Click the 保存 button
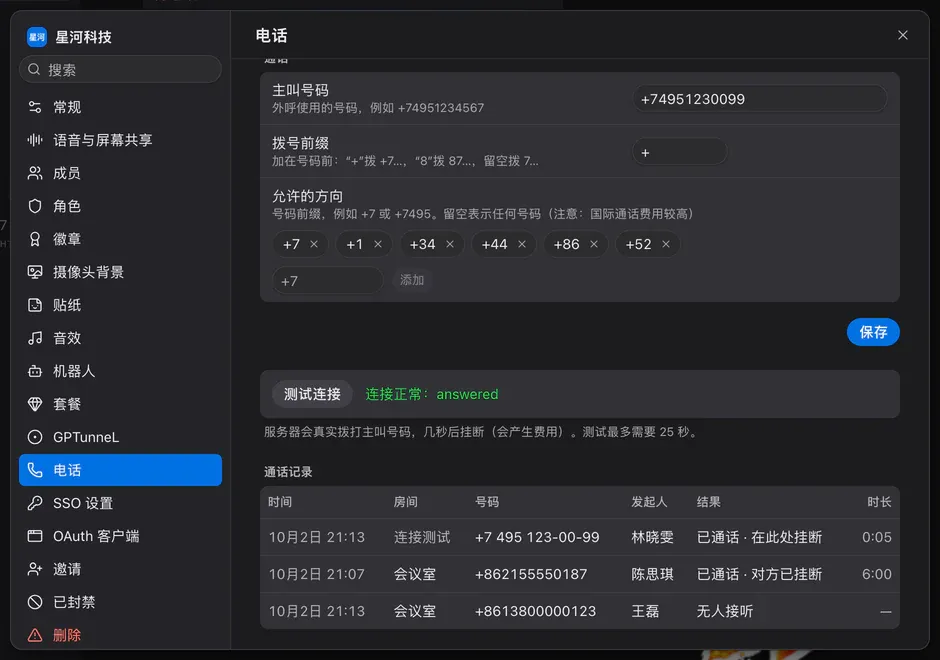This screenshot has height=660, width=940. point(873,332)
